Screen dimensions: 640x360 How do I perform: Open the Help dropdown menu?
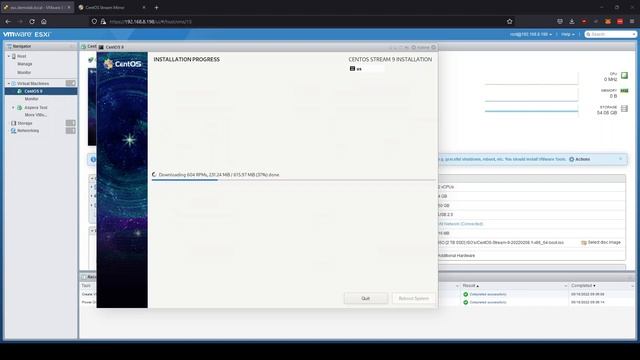coord(567,34)
